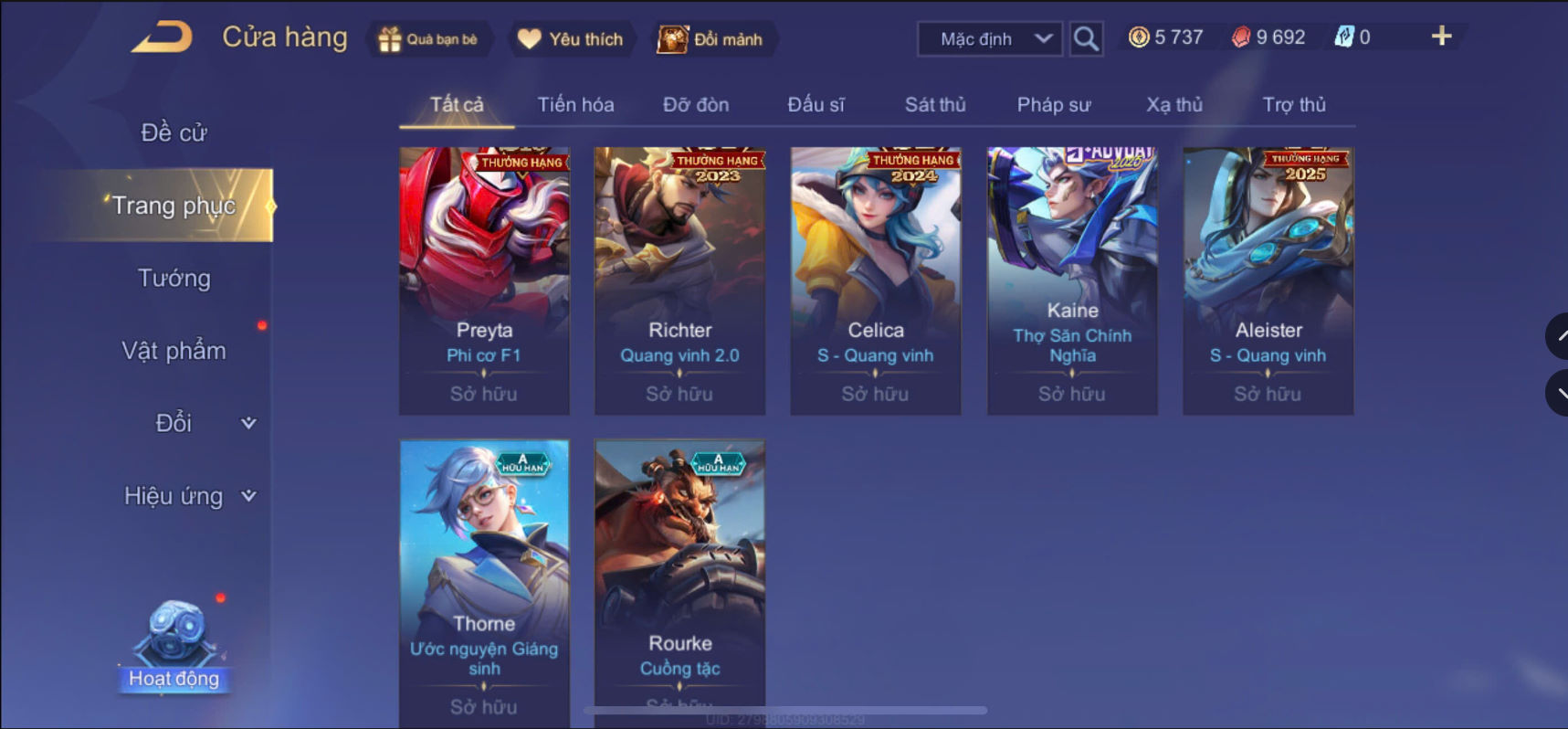Click the up arrow on right edge

tap(1559, 336)
